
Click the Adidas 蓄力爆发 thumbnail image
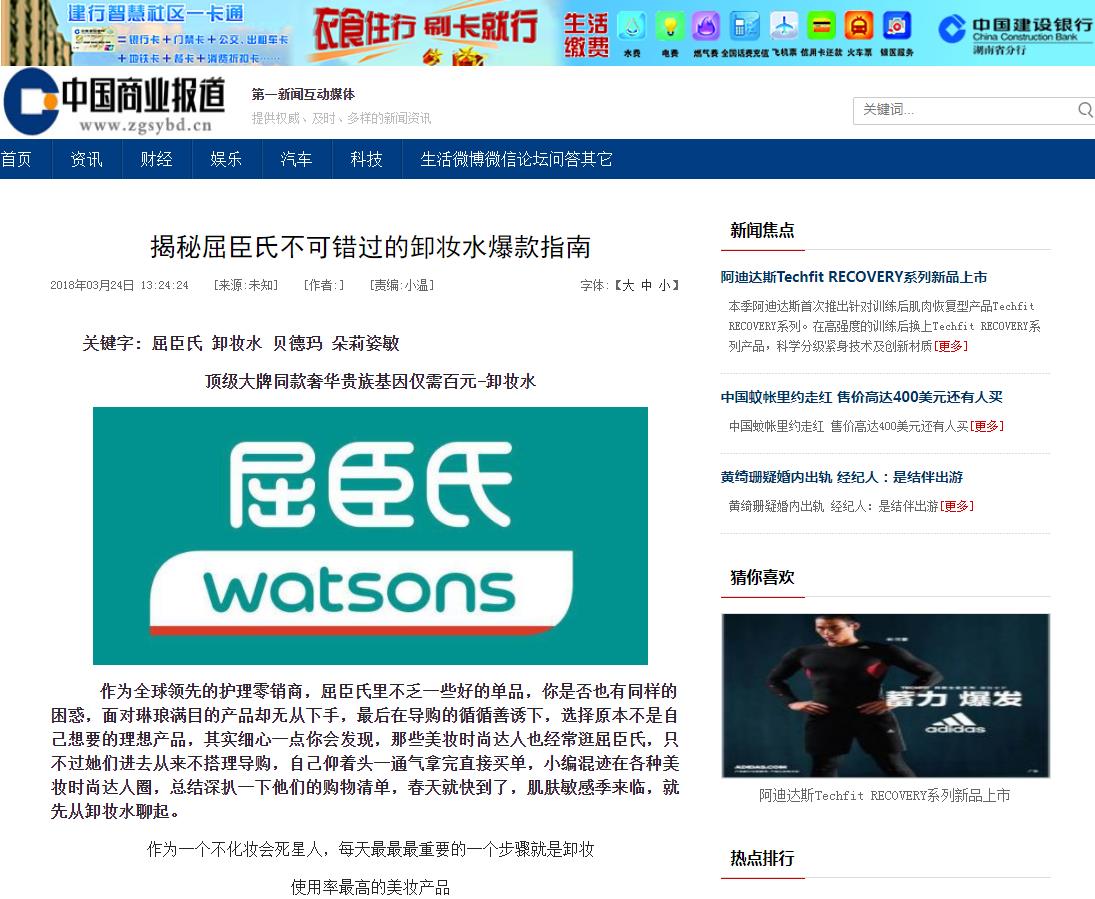(885, 696)
